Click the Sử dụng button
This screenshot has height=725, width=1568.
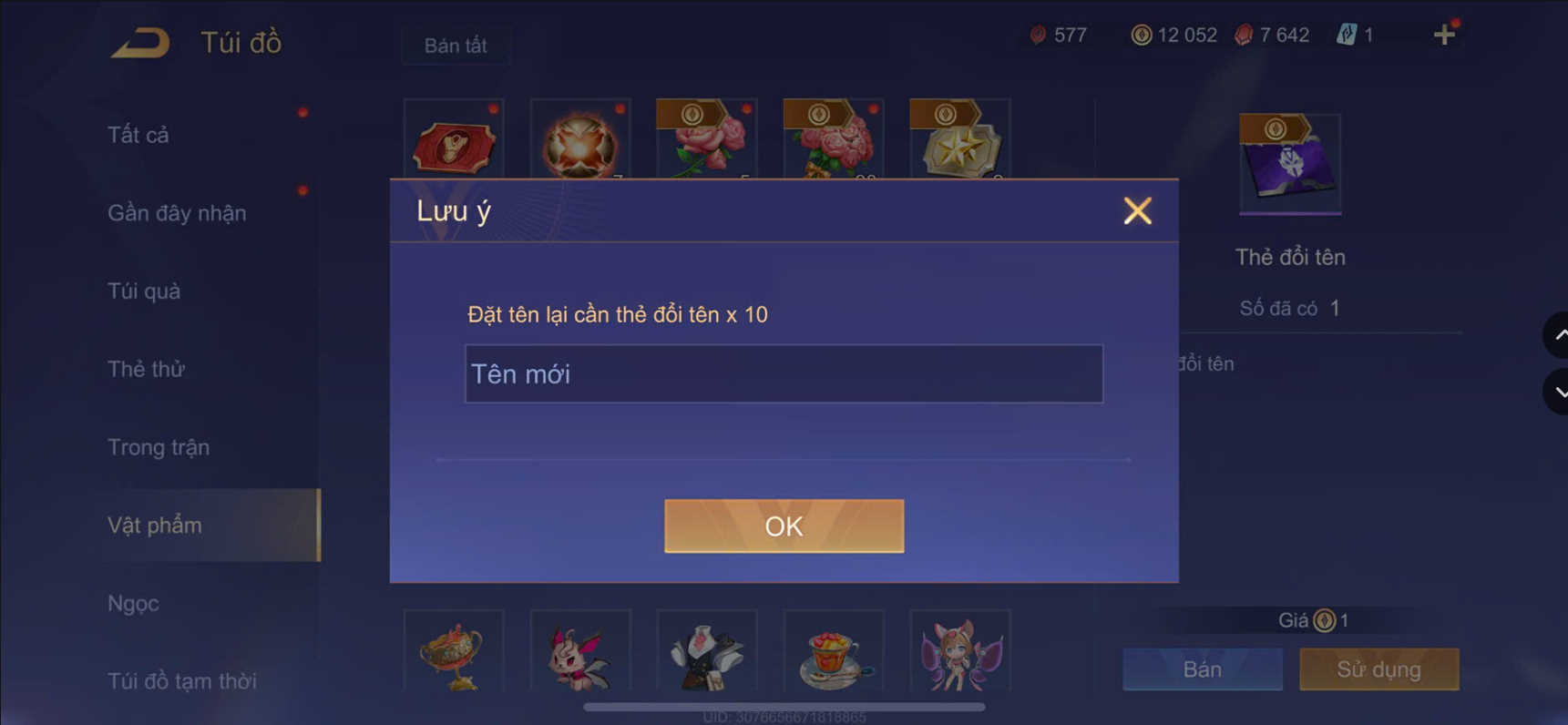[1378, 669]
